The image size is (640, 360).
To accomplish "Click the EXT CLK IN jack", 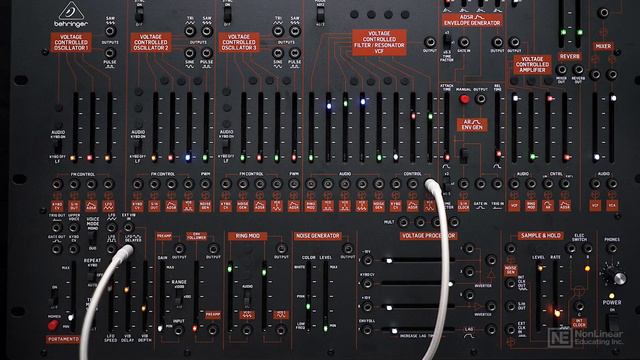I will pyautogui.click(x=510, y=329).
